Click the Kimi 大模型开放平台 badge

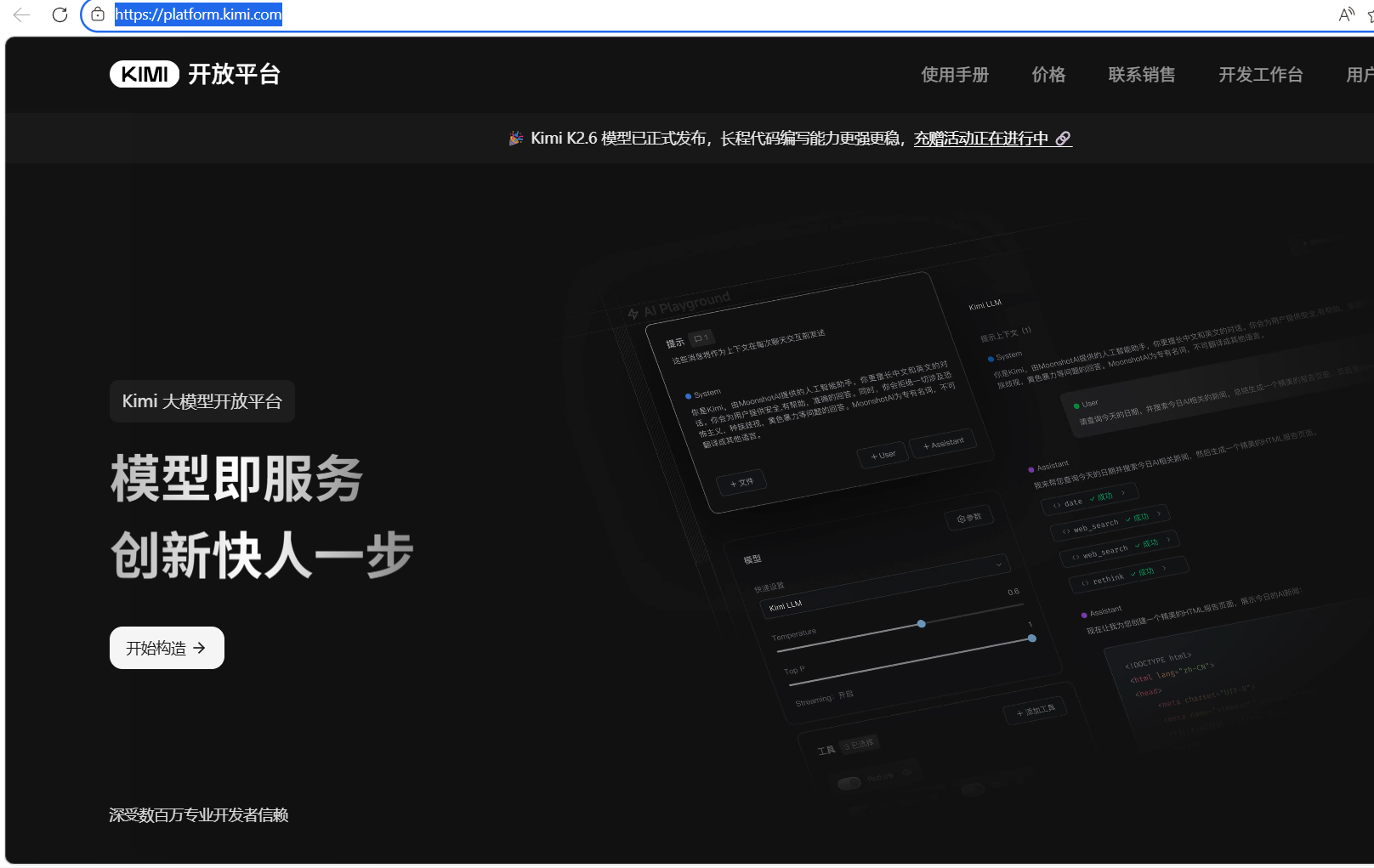click(x=202, y=401)
